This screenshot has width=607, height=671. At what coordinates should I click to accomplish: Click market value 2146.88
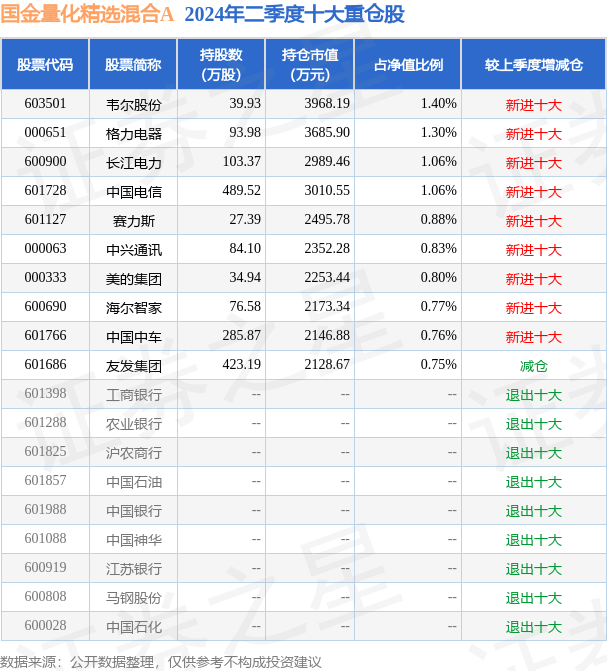tap(327, 336)
